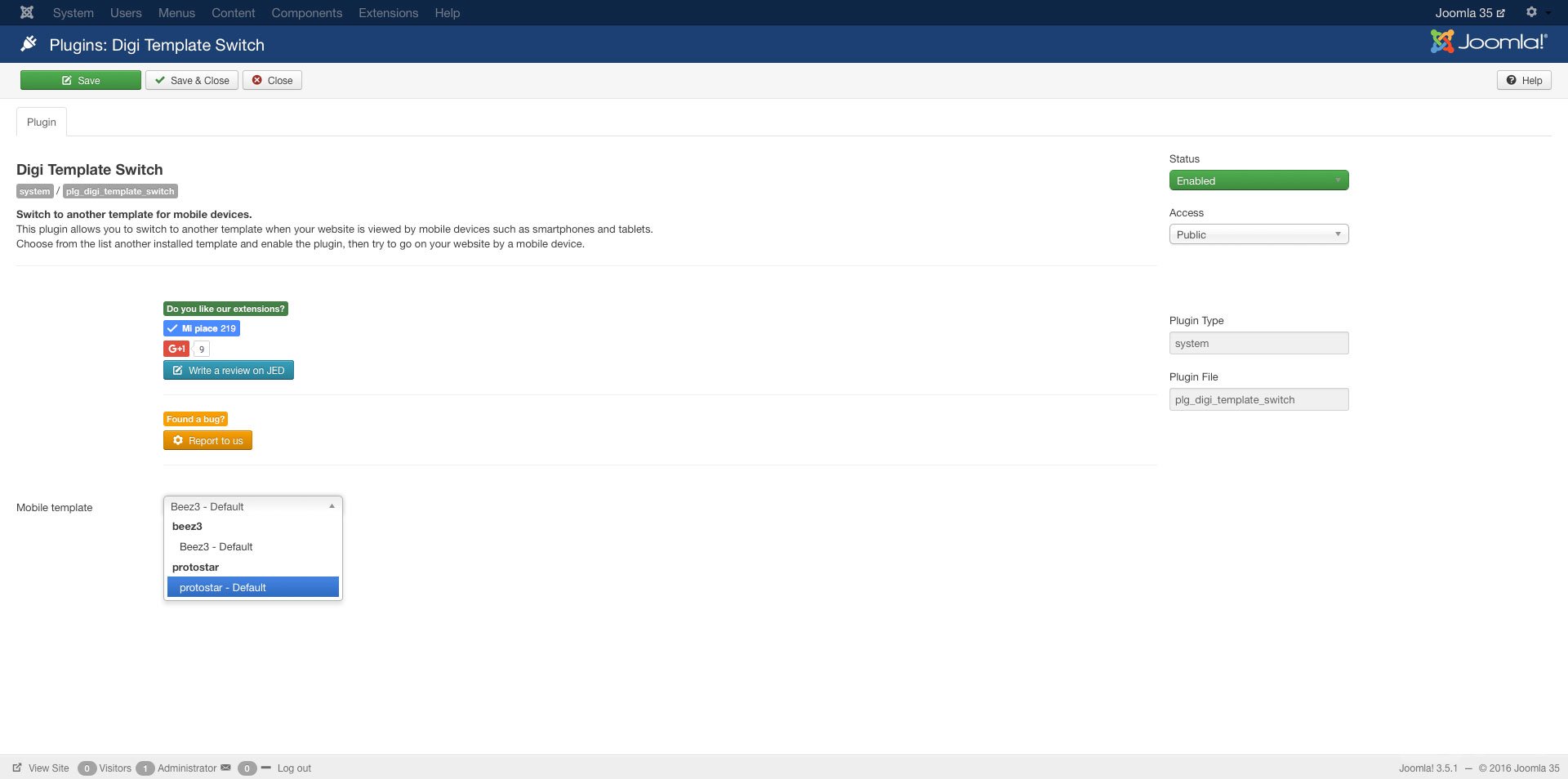Click the system label badge
This screenshot has width=1568, height=779.
[34, 191]
